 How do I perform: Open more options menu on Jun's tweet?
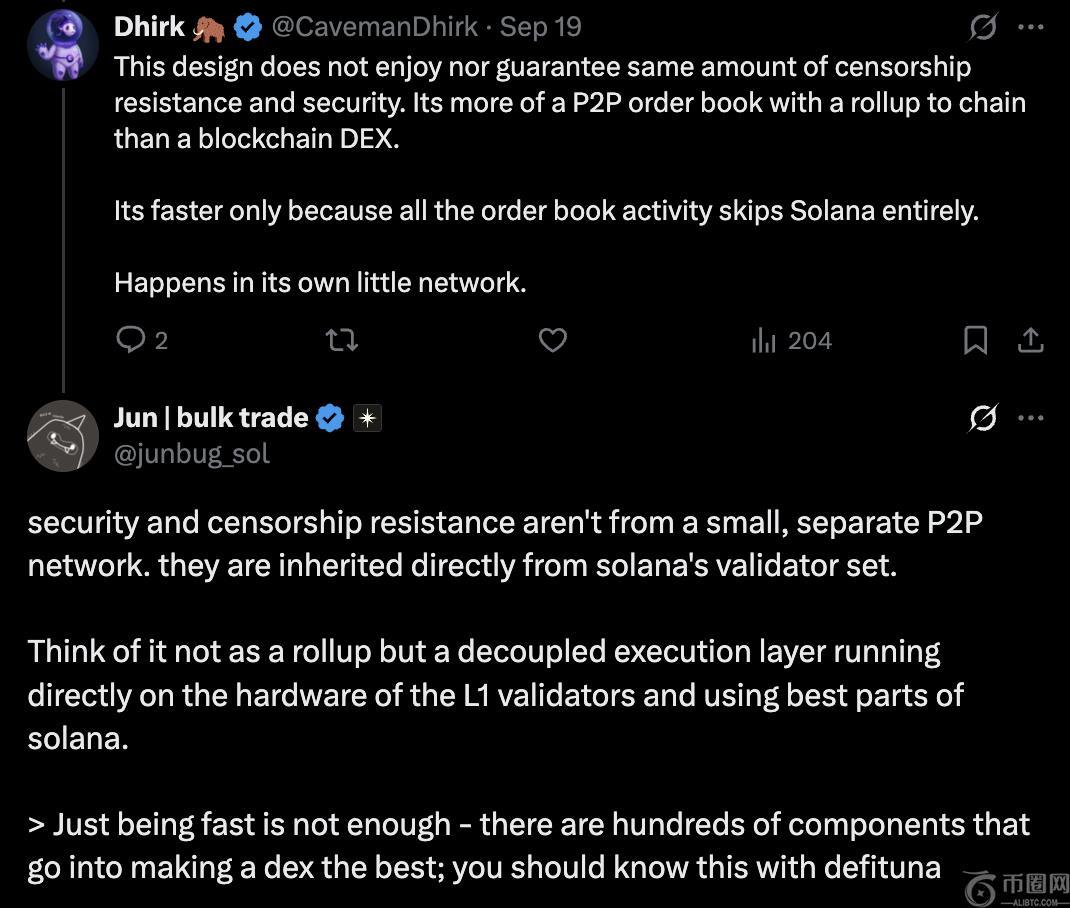1030,418
